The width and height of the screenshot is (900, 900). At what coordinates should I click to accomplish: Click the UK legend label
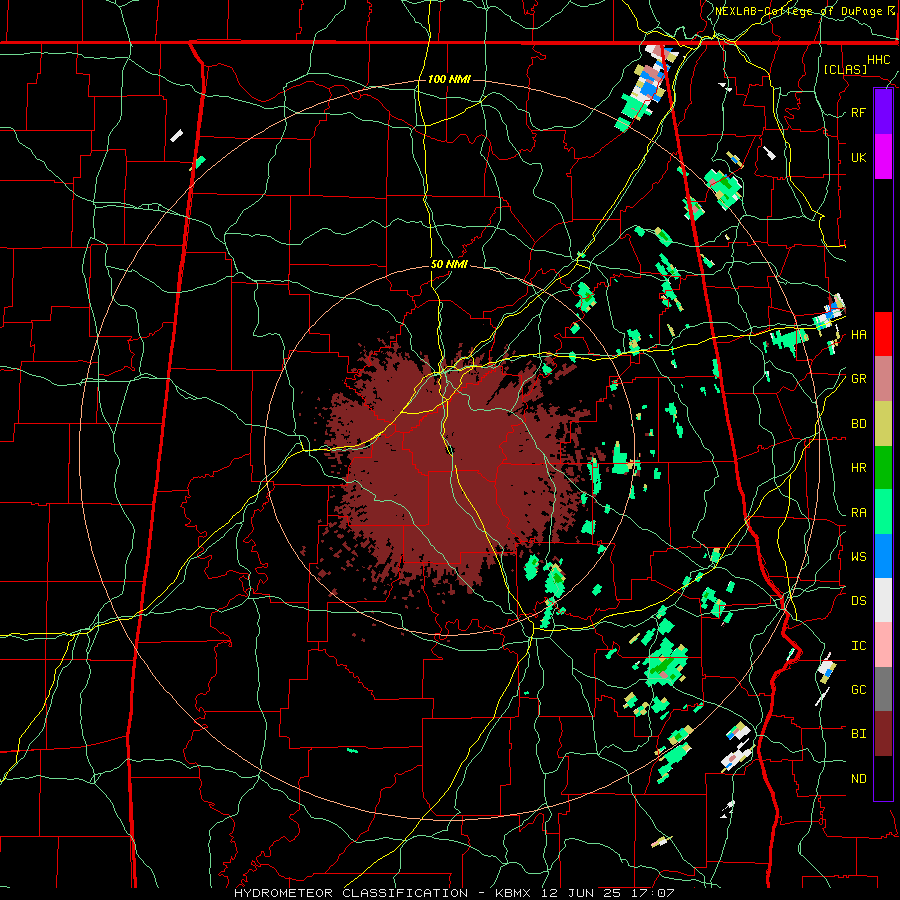(859, 157)
